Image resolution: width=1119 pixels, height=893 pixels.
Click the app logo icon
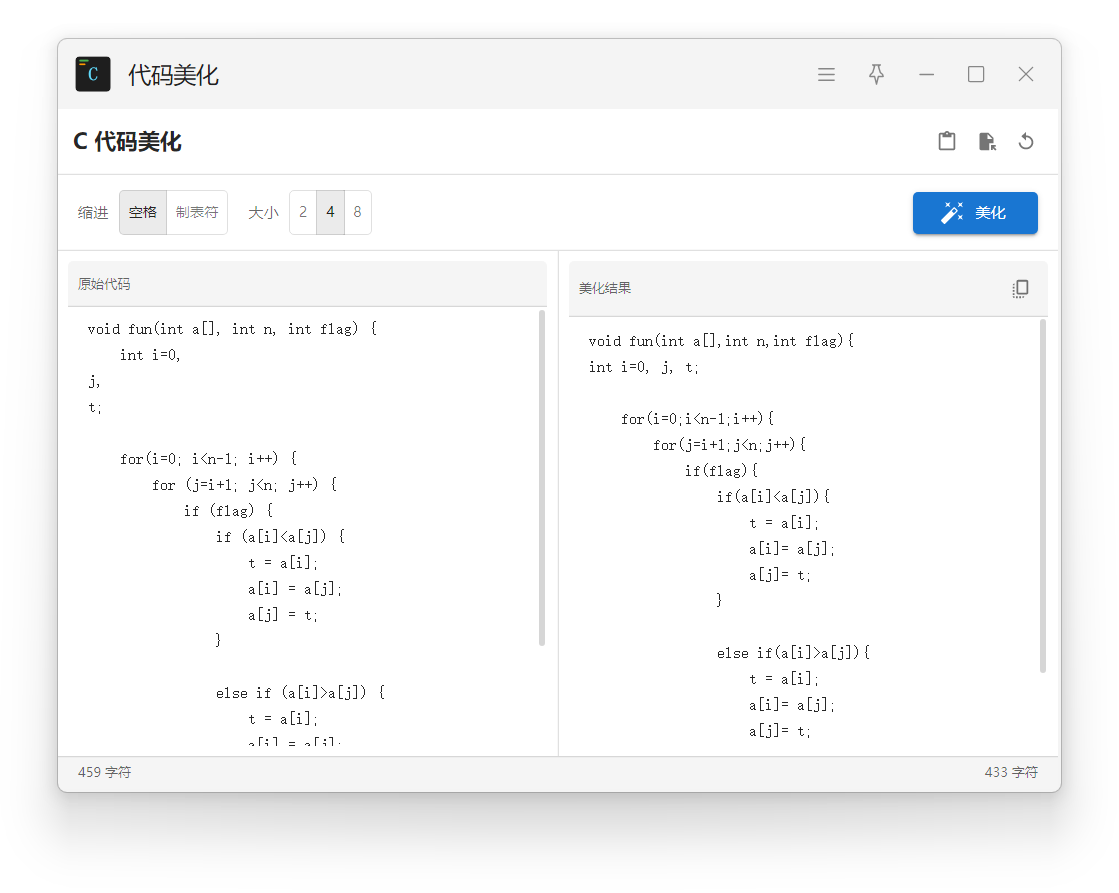[93, 75]
